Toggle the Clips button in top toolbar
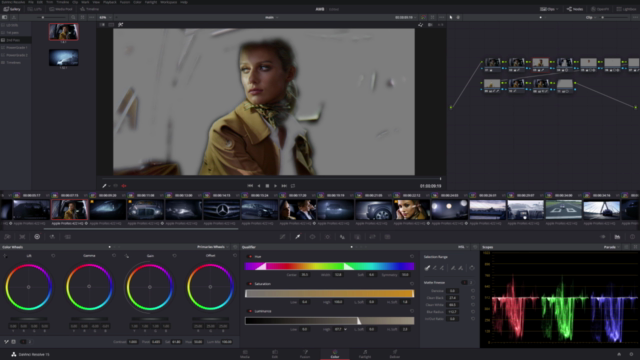Screen dimensions: 640x360 click(x=549, y=9)
